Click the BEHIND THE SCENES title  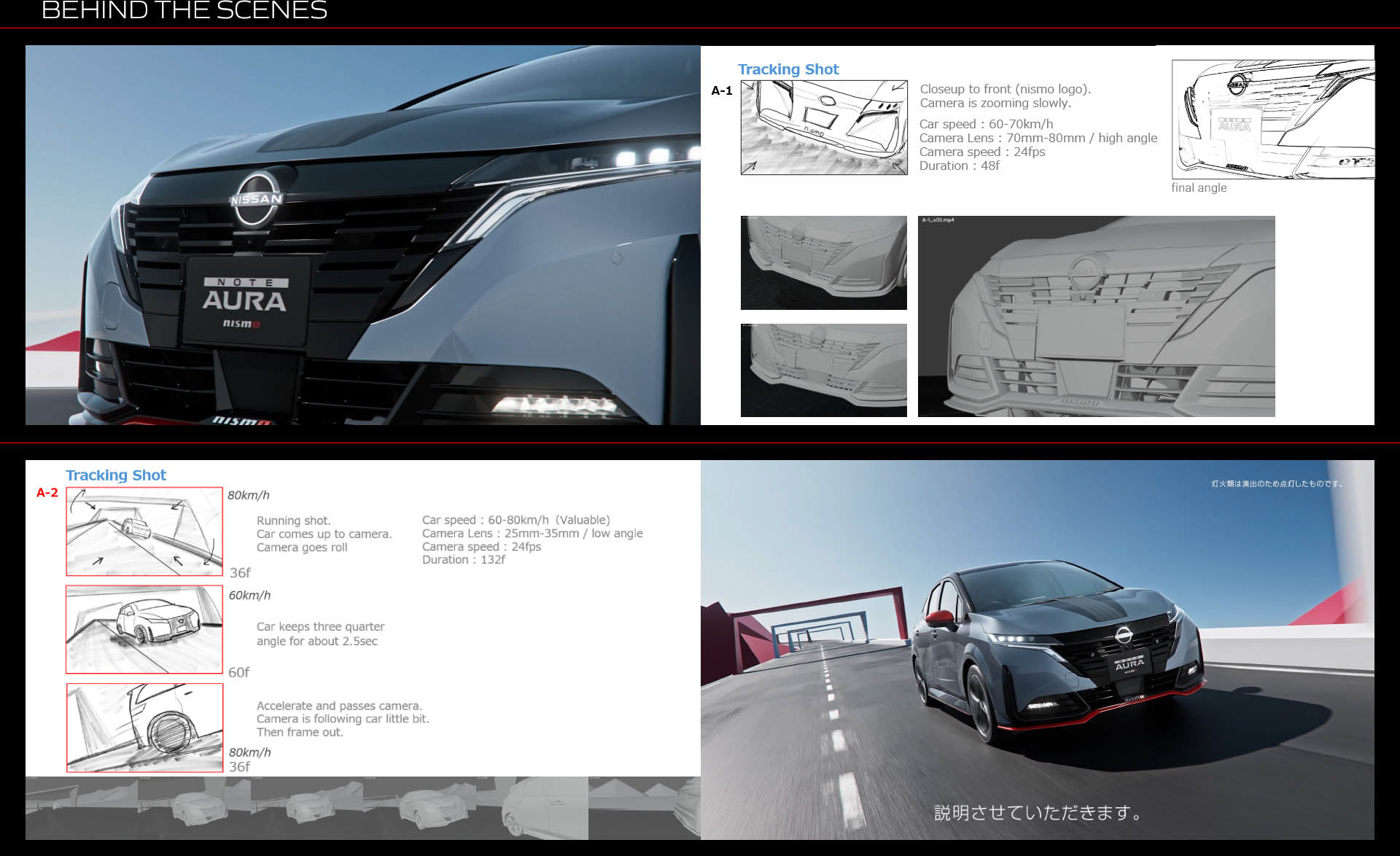click(x=184, y=11)
